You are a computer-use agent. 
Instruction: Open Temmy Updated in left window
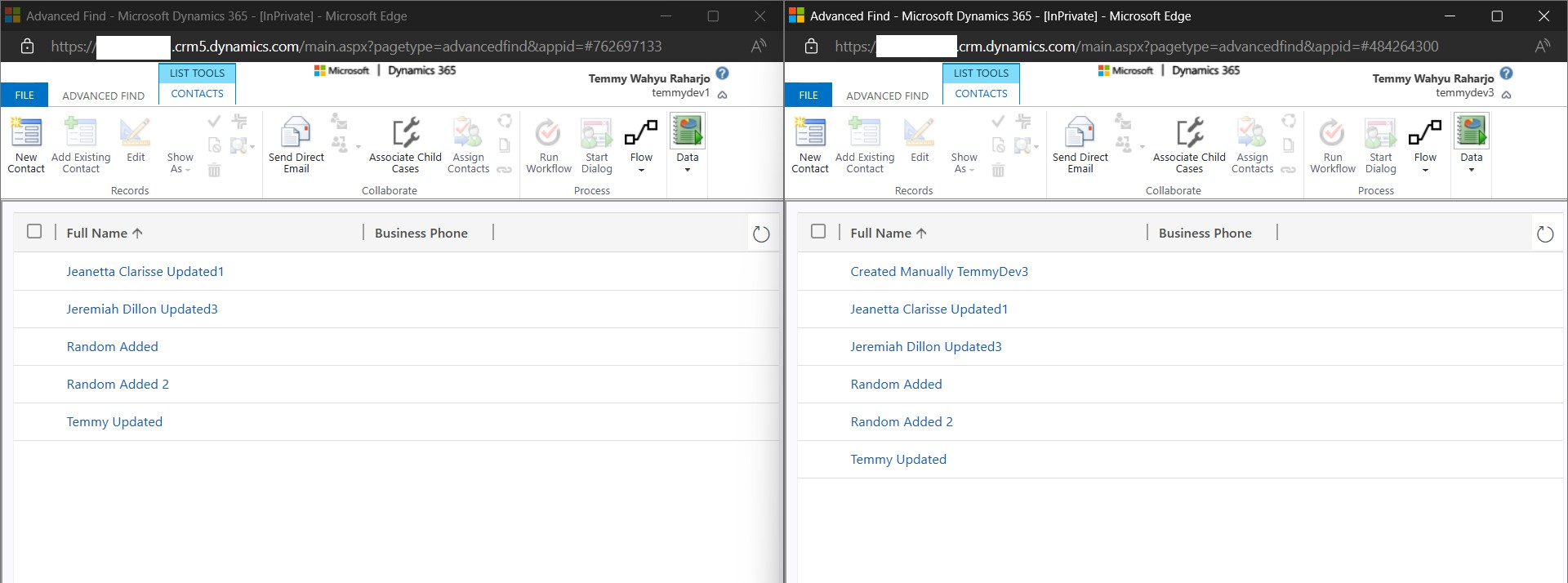(x=114, y=421)
